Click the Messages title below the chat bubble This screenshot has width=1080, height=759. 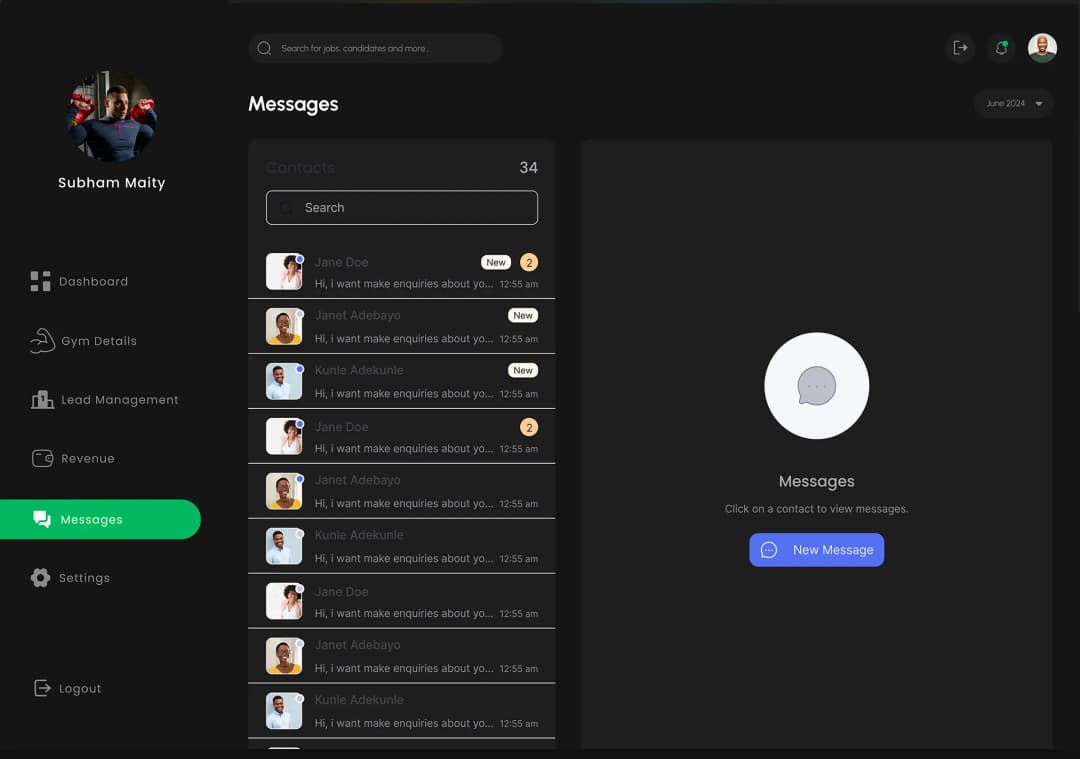816,481
